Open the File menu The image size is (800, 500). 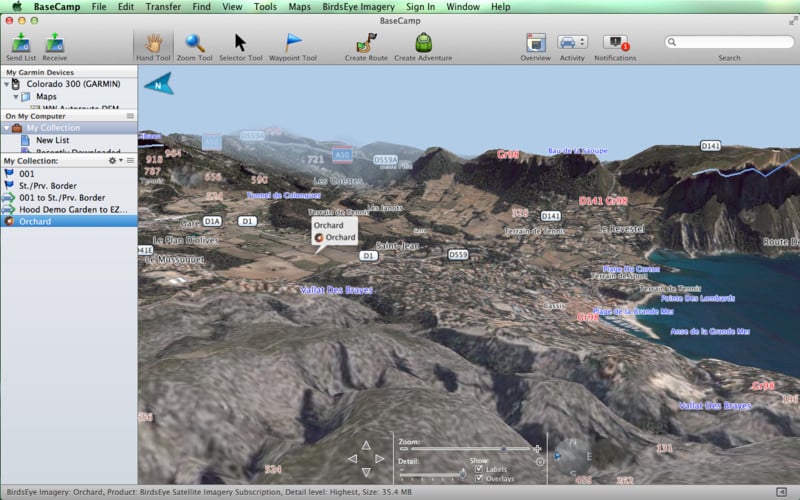pyautogui.click(x=99, y=7)
